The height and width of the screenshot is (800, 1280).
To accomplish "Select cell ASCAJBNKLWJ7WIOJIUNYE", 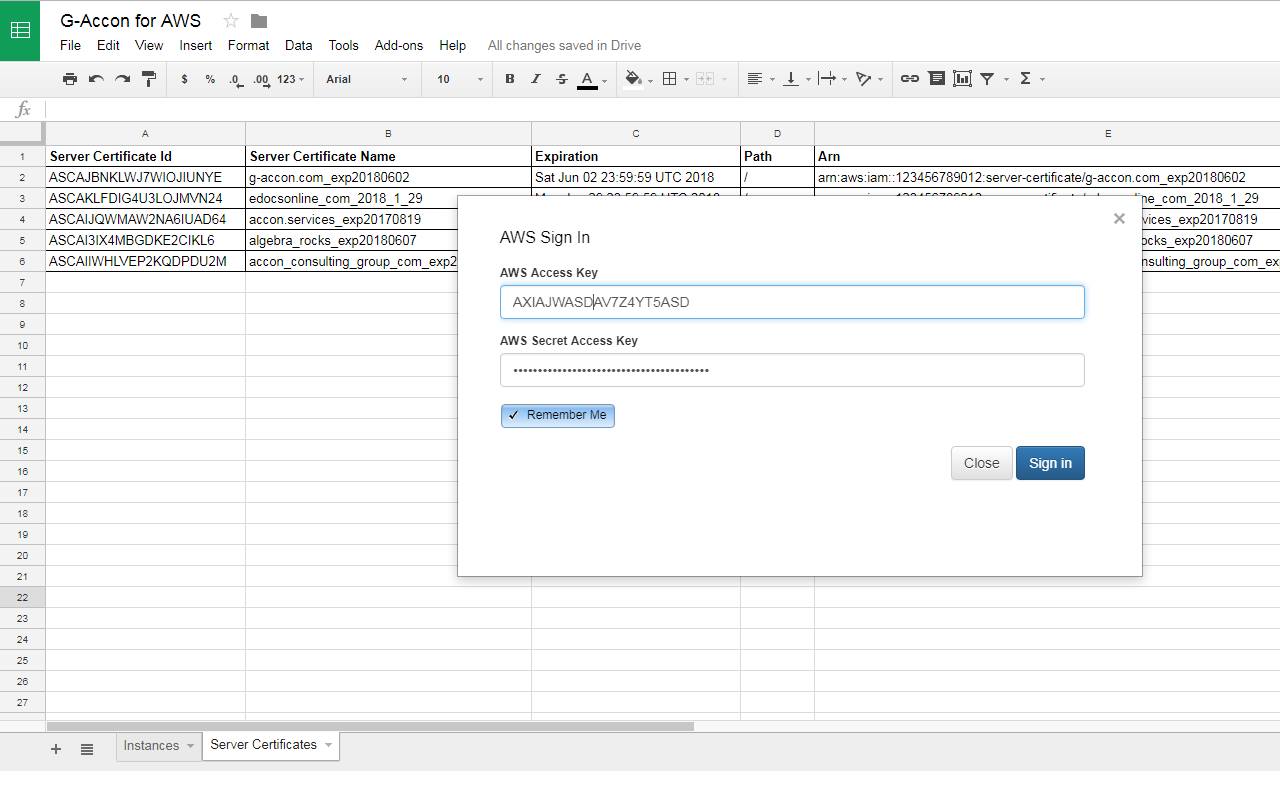I will (145, 177).
